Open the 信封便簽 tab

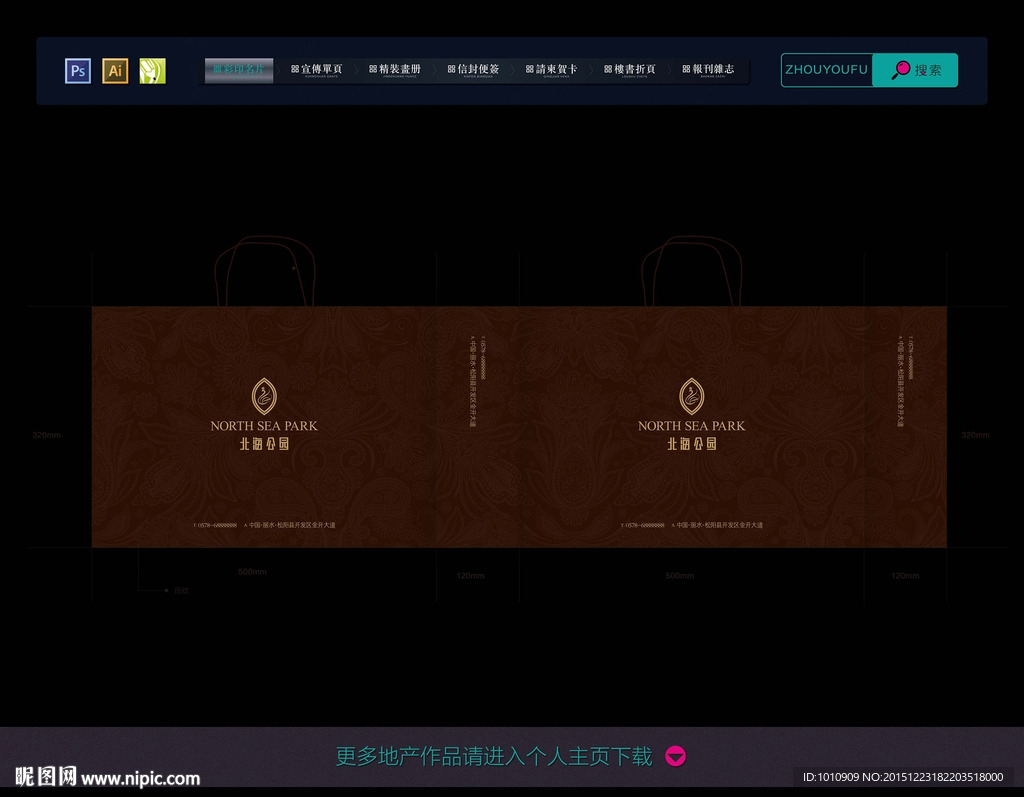coord(473,70)
